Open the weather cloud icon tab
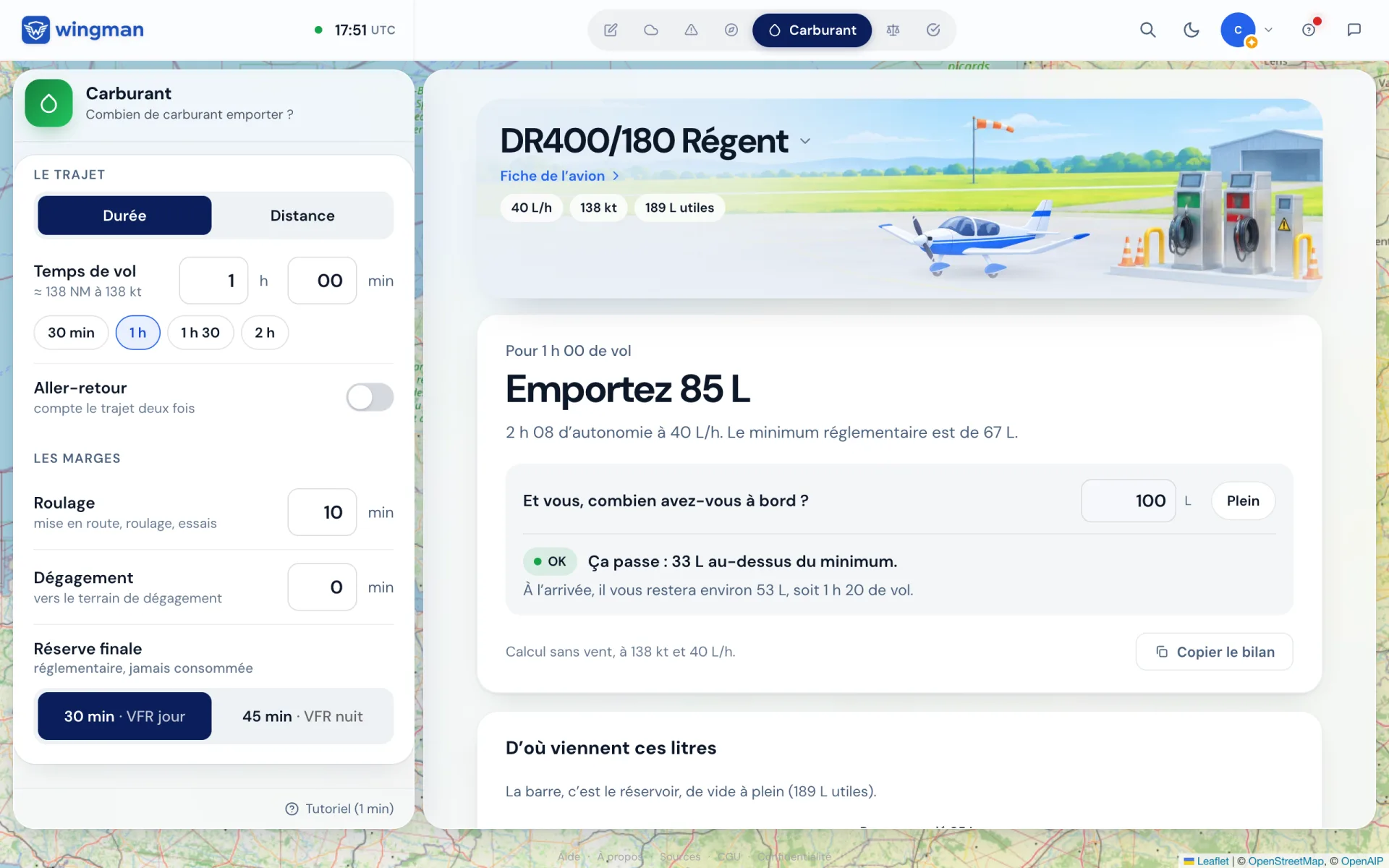This screenshot has height=868, width=1389. click(651, 30)
